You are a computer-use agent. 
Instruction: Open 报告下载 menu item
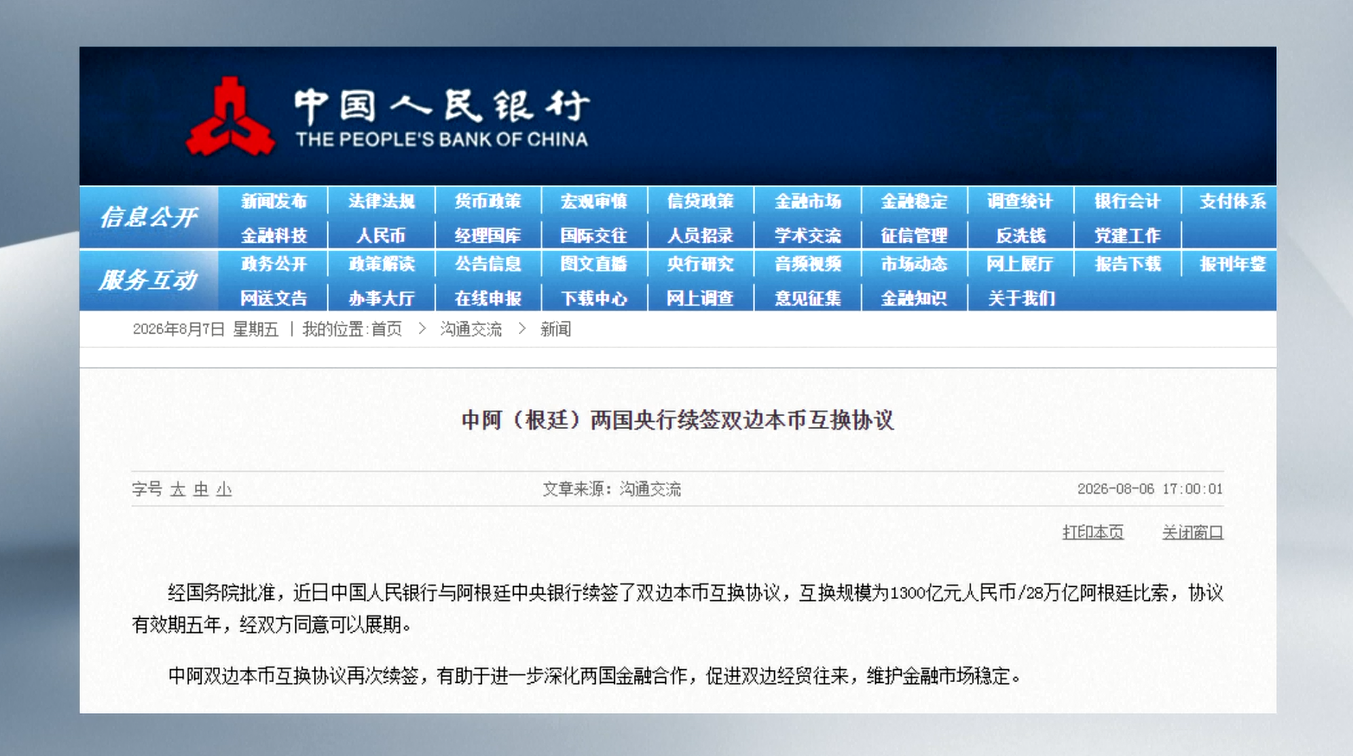[1128, 264]
